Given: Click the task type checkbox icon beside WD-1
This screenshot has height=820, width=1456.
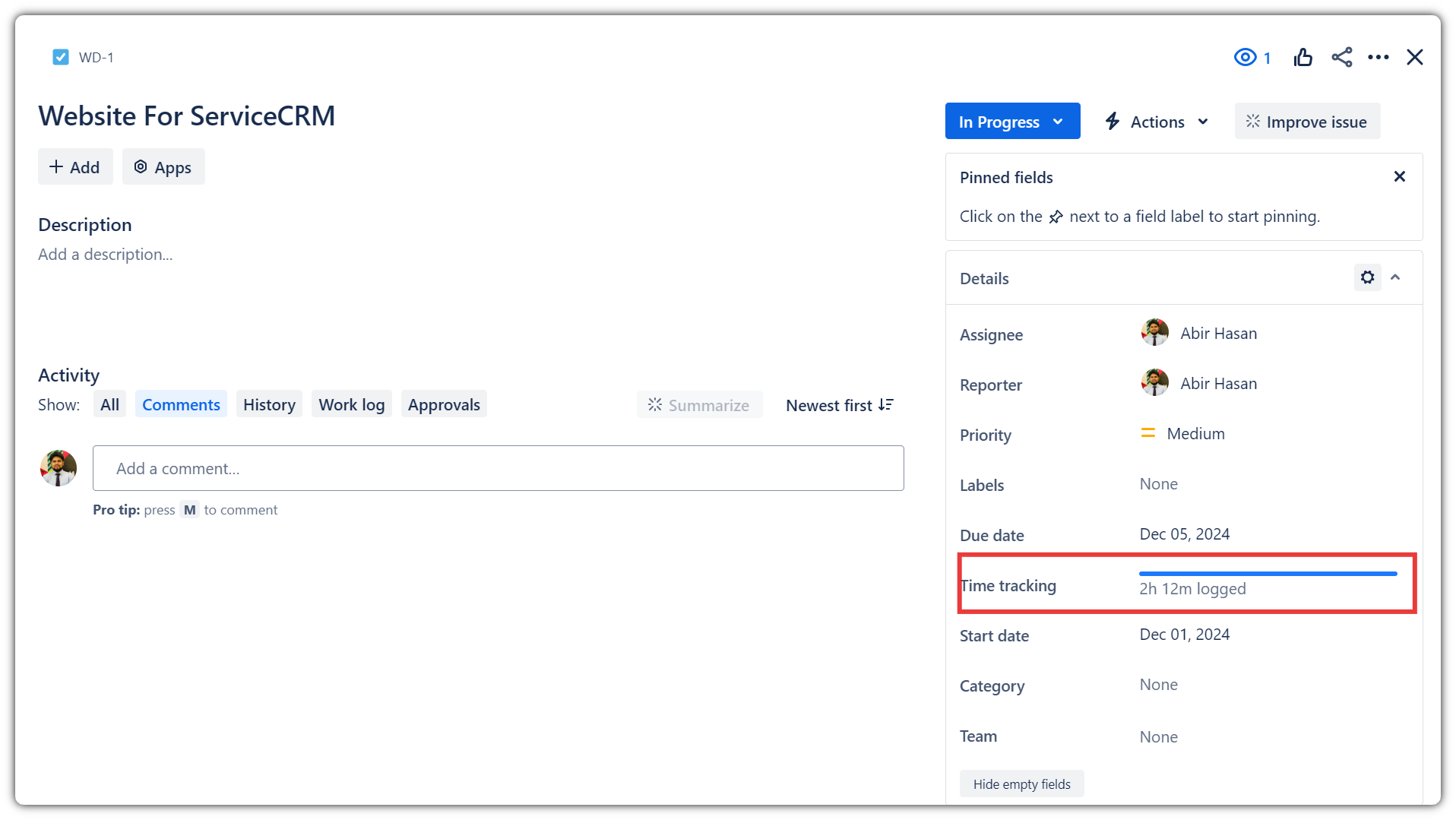Looking at the screenshot, I should click(x=61, y=57).
